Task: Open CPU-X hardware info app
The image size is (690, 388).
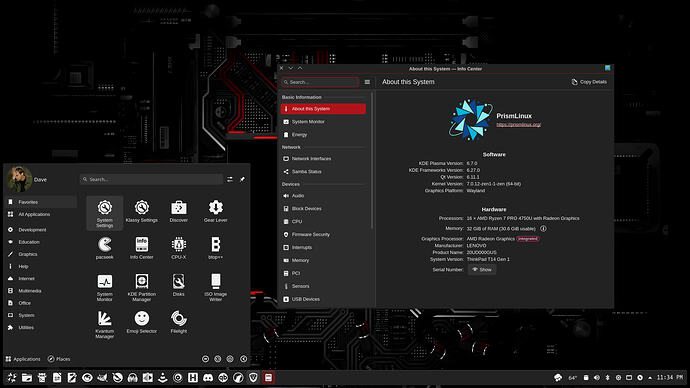Action: click(x=179, y=248)
